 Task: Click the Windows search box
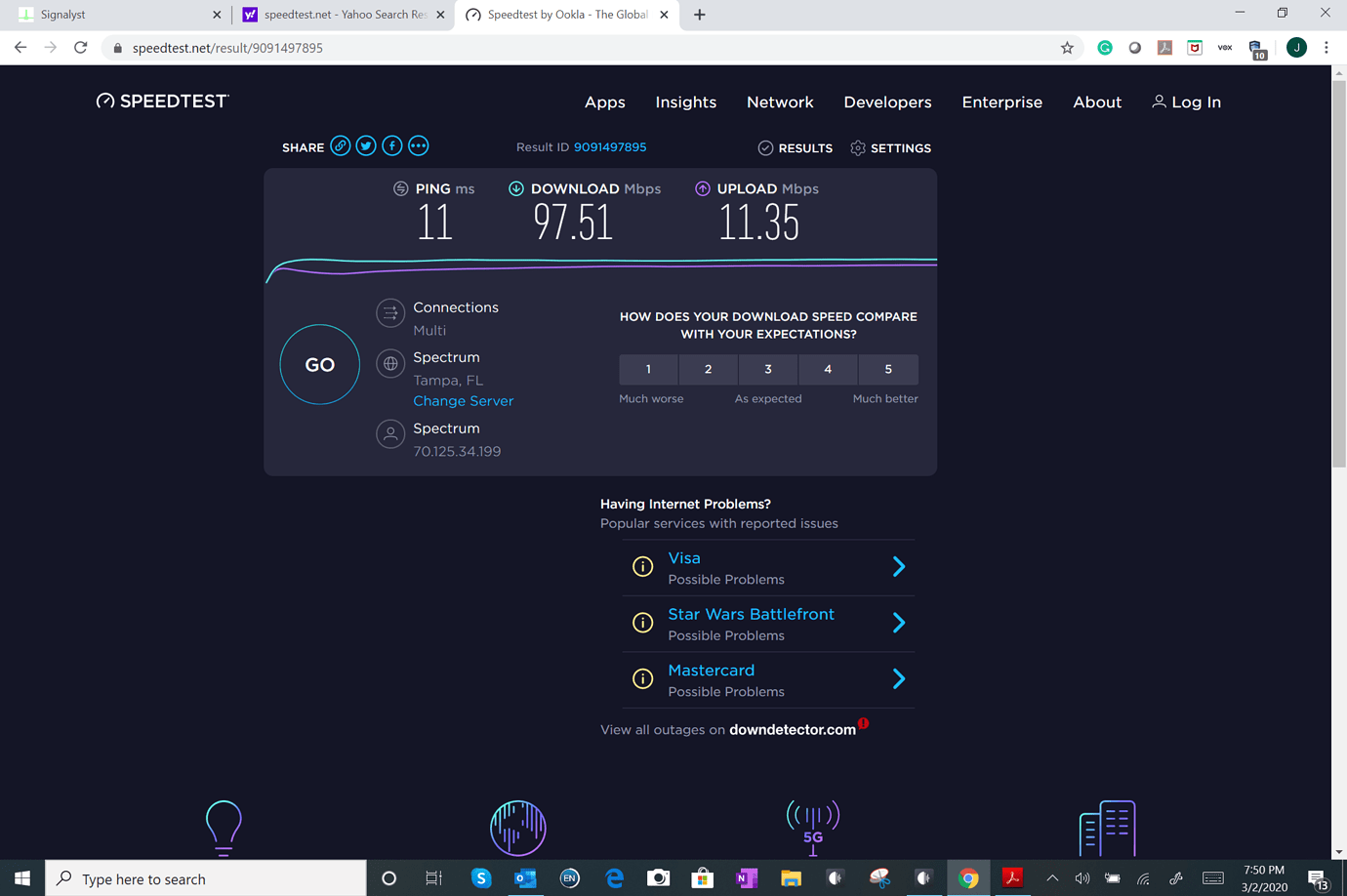206,878
